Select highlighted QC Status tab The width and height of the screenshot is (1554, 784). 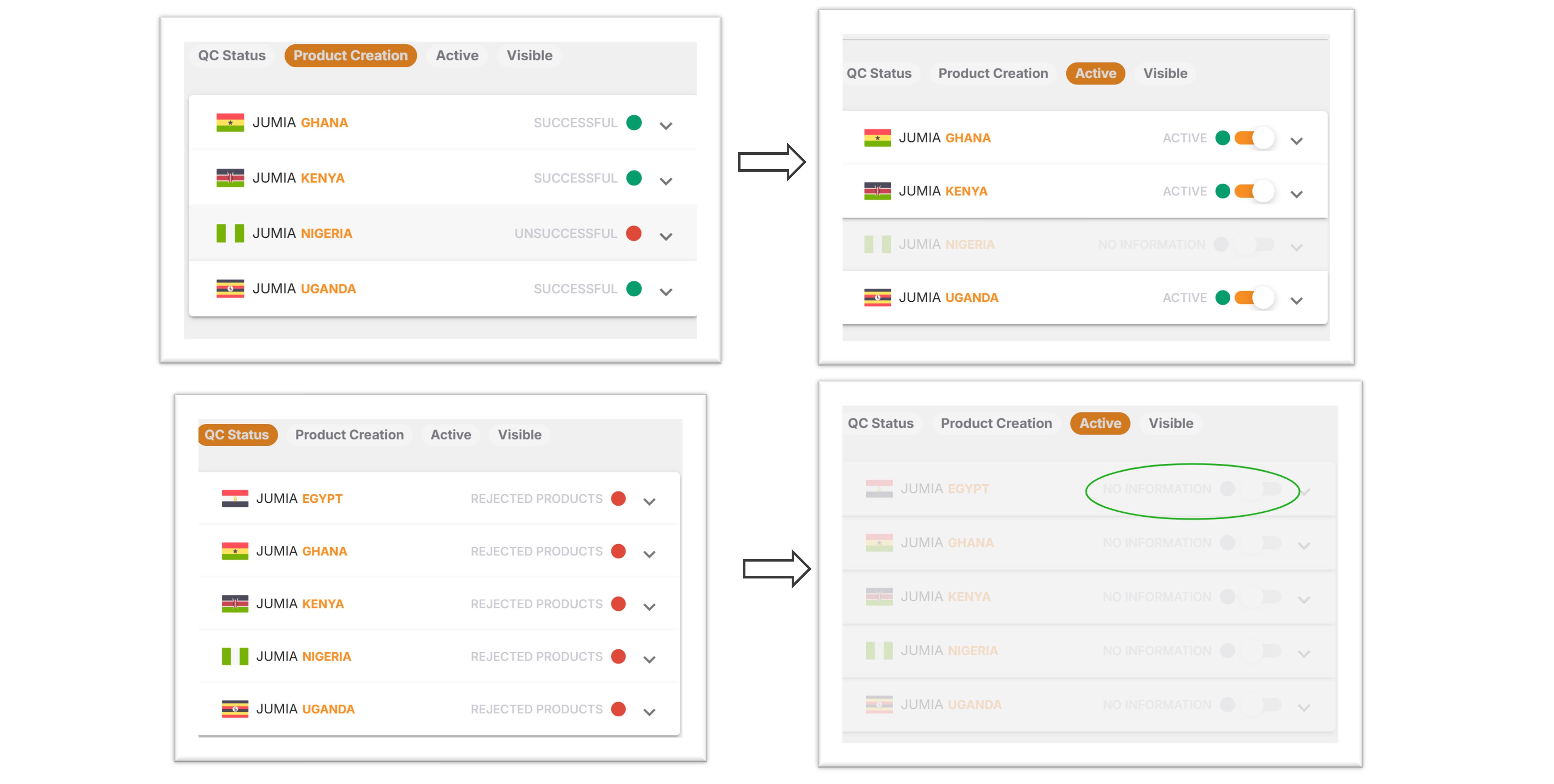click(x=237, y=435)
